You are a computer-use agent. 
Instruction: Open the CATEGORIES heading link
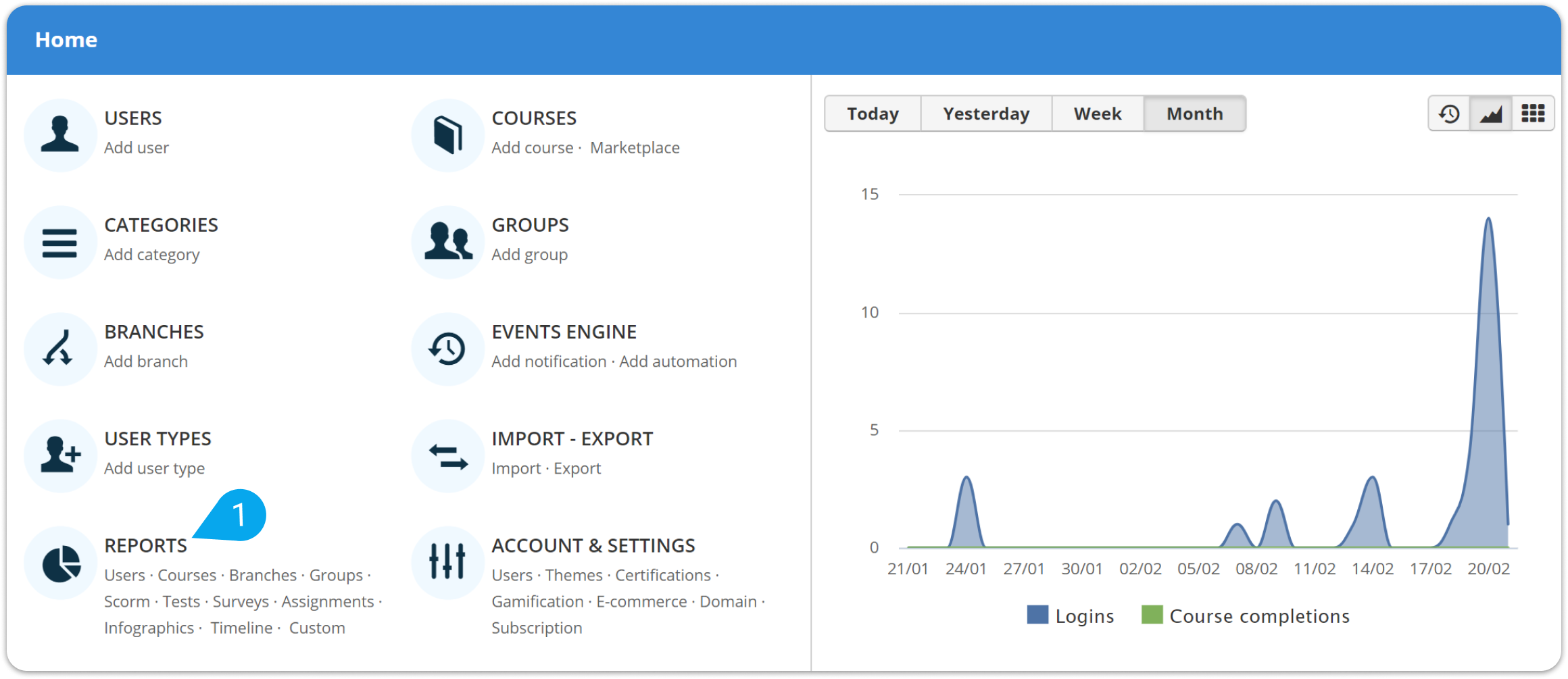pyautogui.click(x=161, y=225)
